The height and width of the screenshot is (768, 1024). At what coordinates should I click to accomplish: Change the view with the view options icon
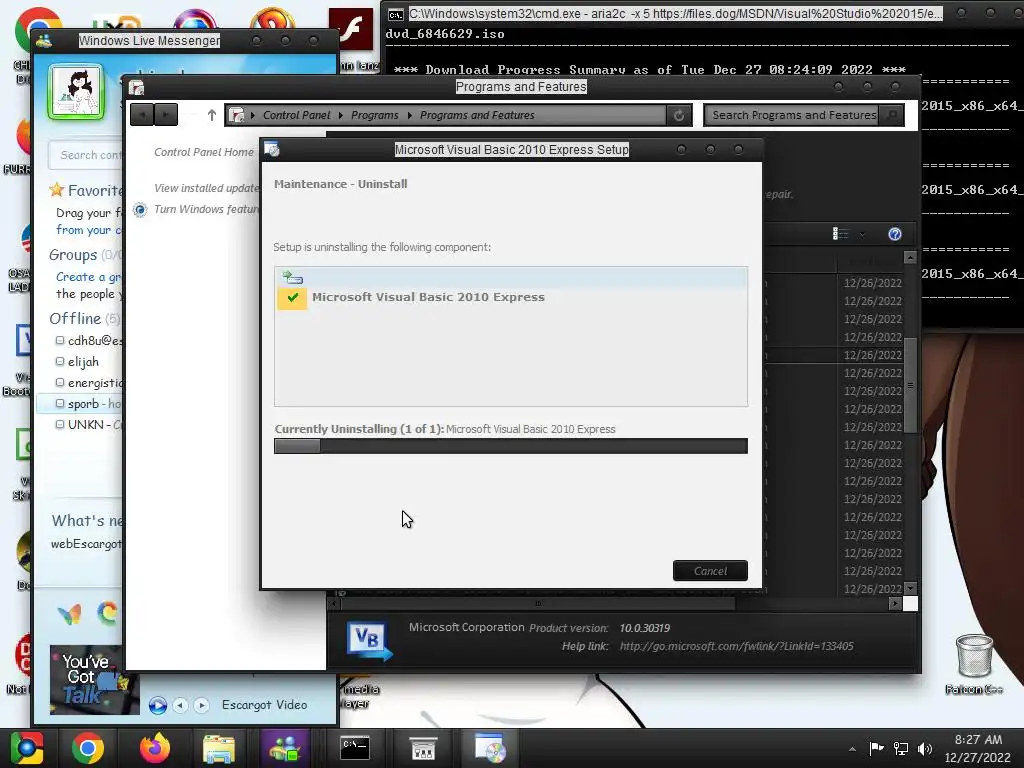click(x=840, y=234)
